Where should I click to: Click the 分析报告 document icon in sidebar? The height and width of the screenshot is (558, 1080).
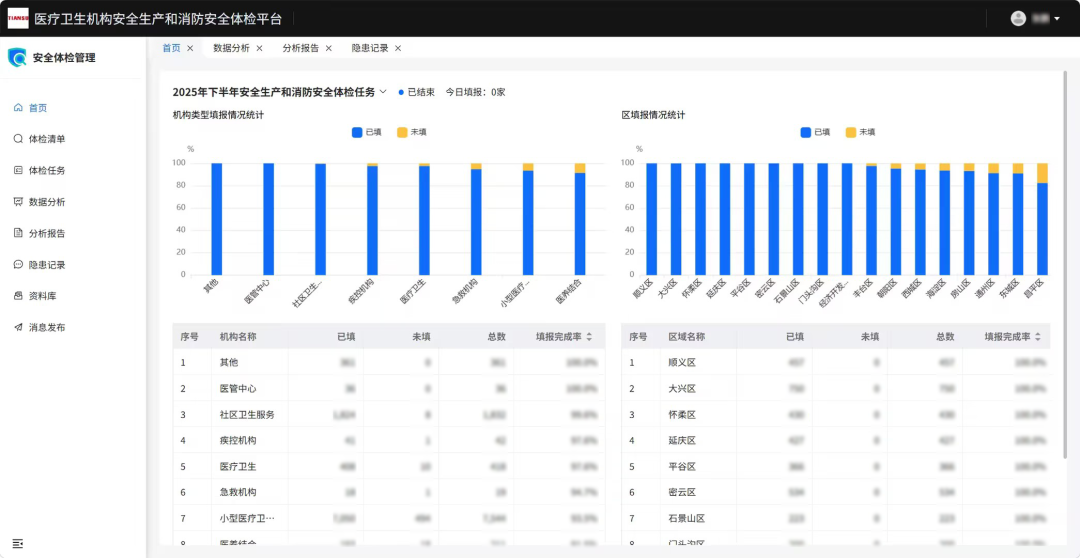pyautogui.click(x=18, y=233)
